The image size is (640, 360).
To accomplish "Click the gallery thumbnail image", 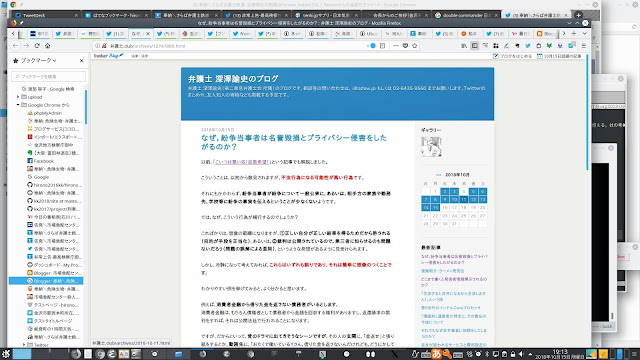I will coord(431,147).
